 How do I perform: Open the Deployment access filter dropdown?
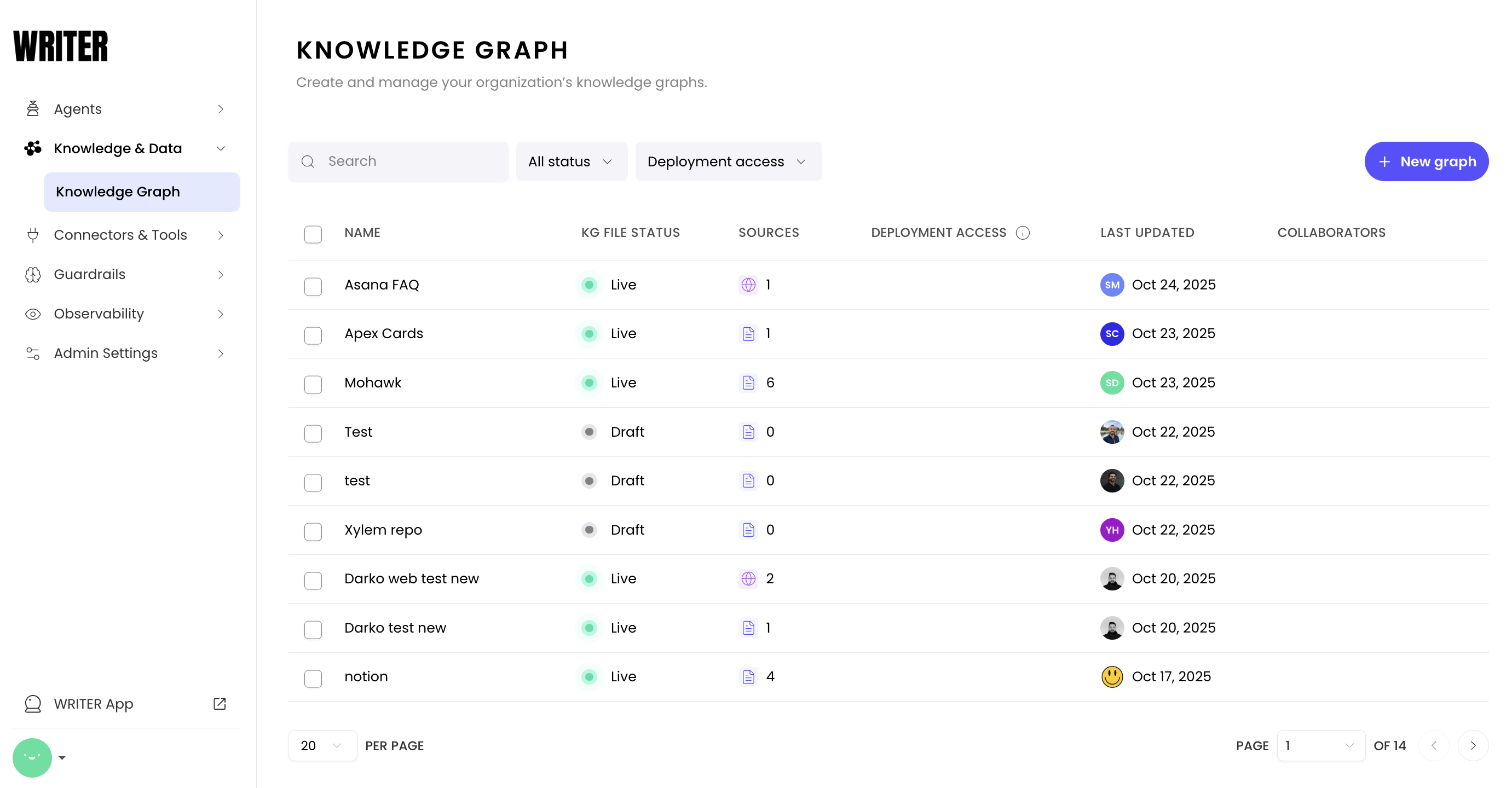(x=728, y=161)
